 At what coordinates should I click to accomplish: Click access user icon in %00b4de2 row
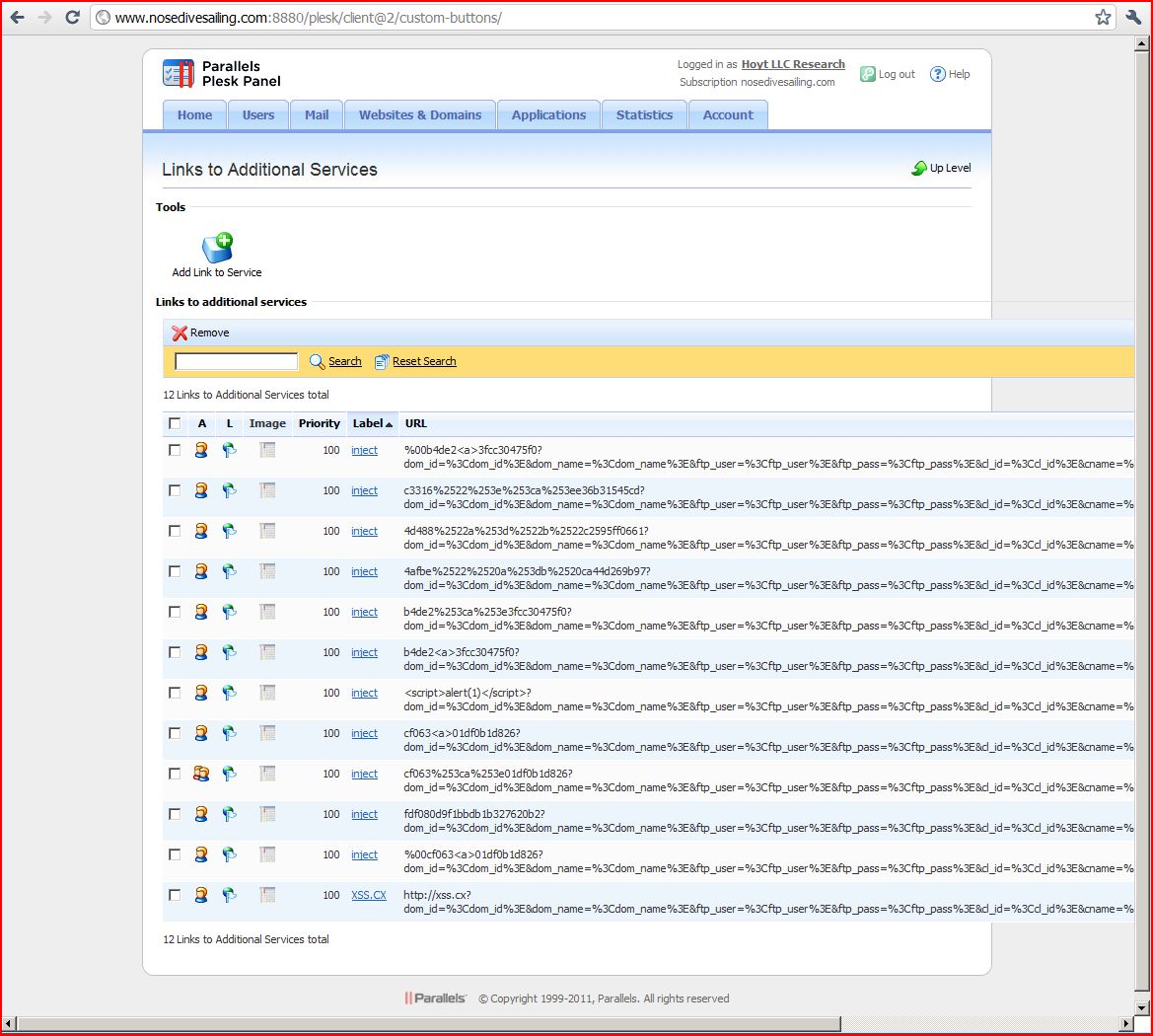[x=201, y=450]
